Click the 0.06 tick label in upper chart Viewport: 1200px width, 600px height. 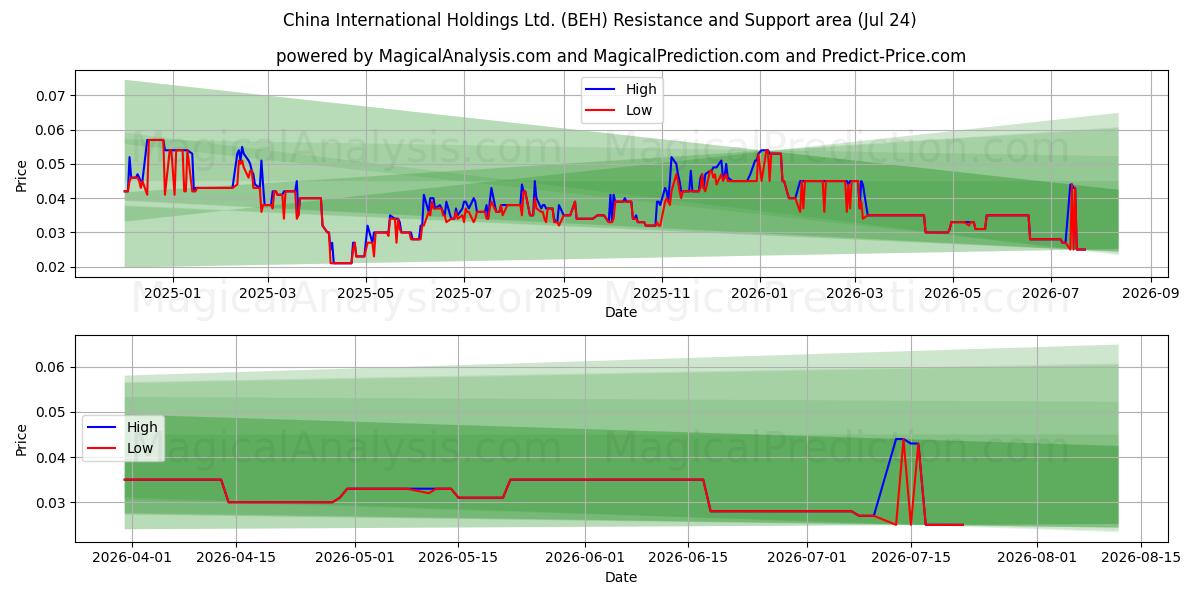click(x=51, y=130)
